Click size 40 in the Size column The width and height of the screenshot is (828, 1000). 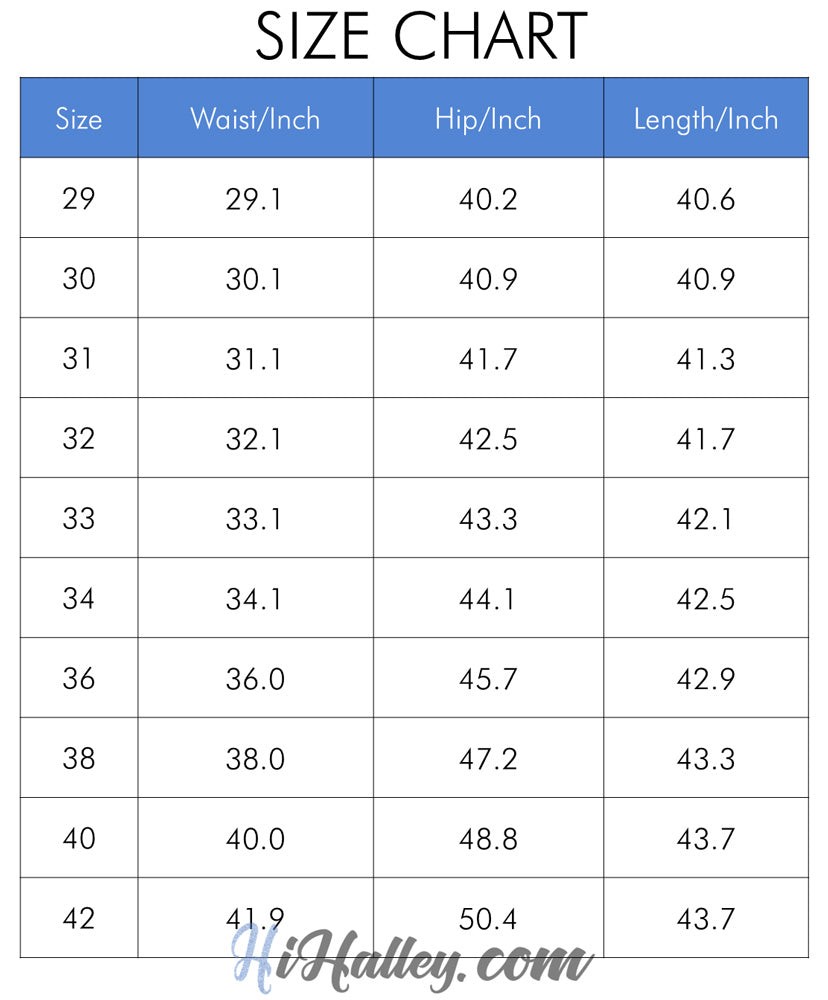coord(79,838)
